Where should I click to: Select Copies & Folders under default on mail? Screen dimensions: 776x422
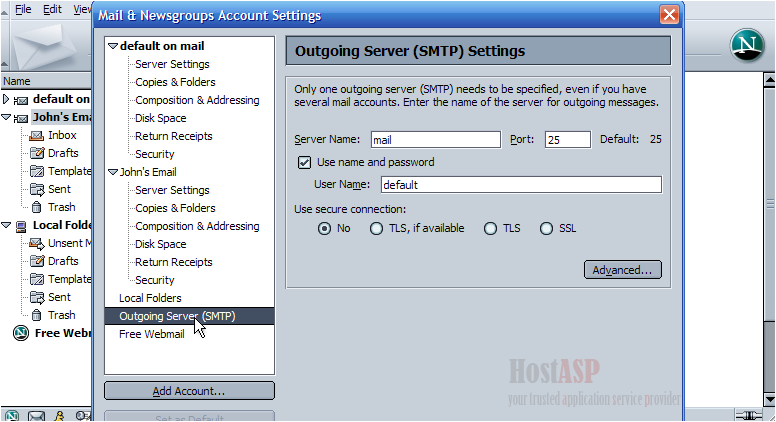click(x=175, y=82)
